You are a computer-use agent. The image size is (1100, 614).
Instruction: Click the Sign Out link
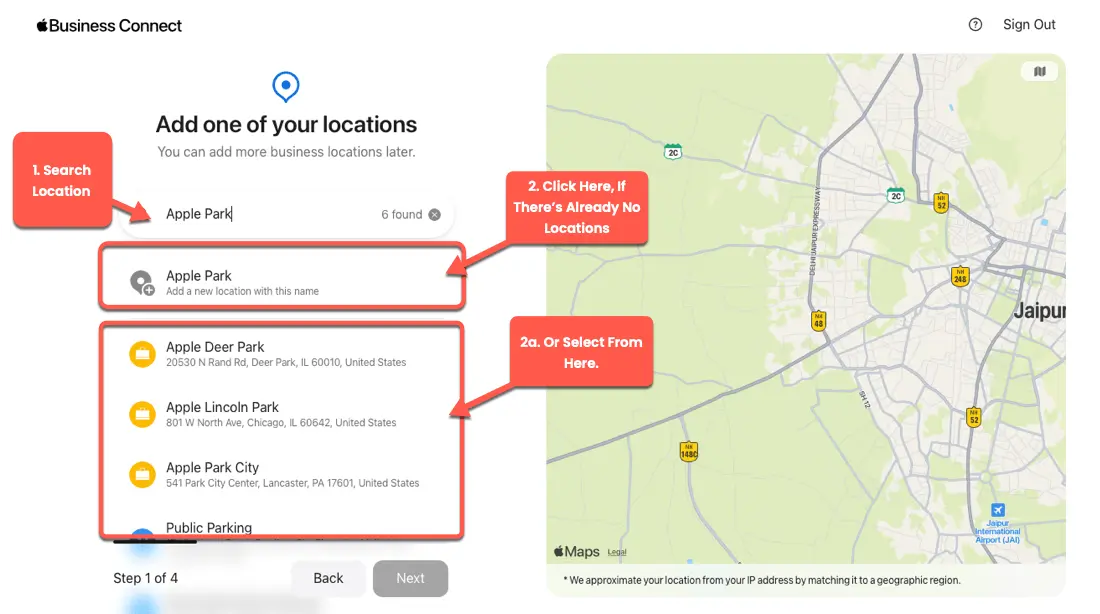[1029, 25]
